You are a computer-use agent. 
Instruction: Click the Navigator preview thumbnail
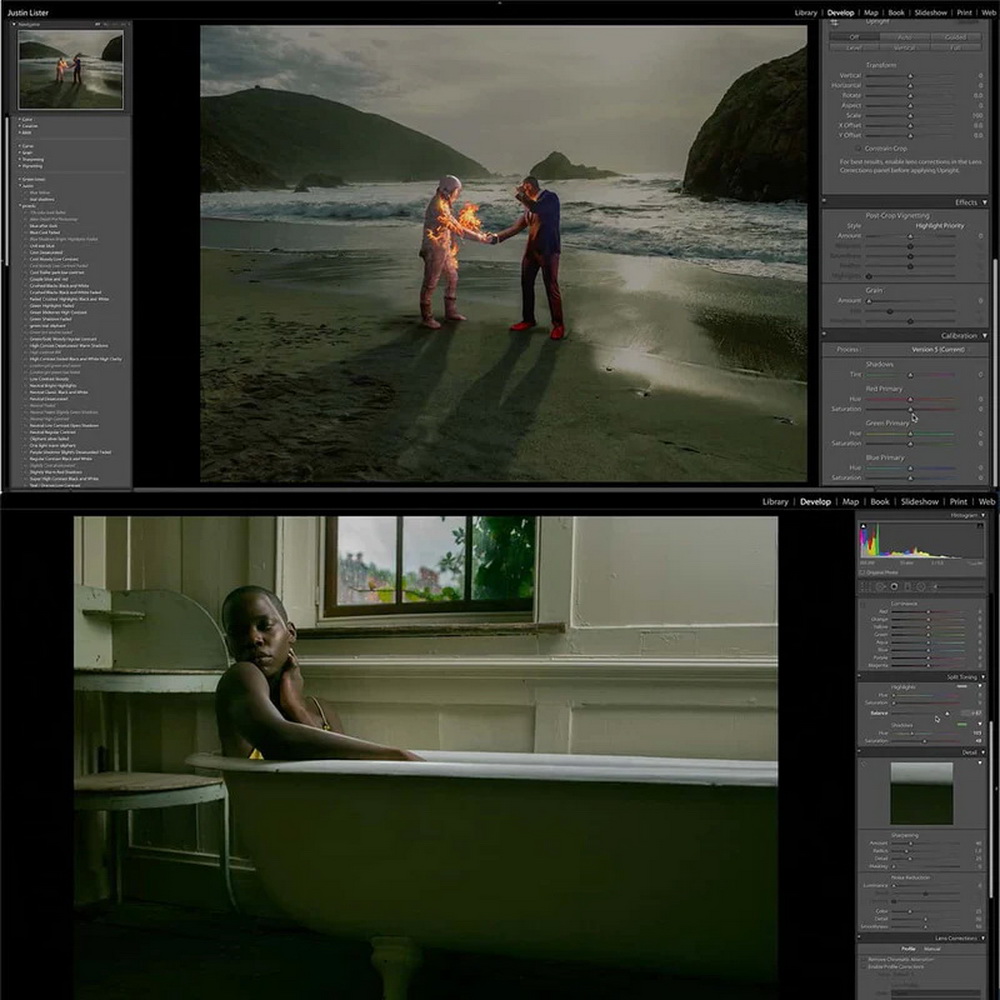70,69
